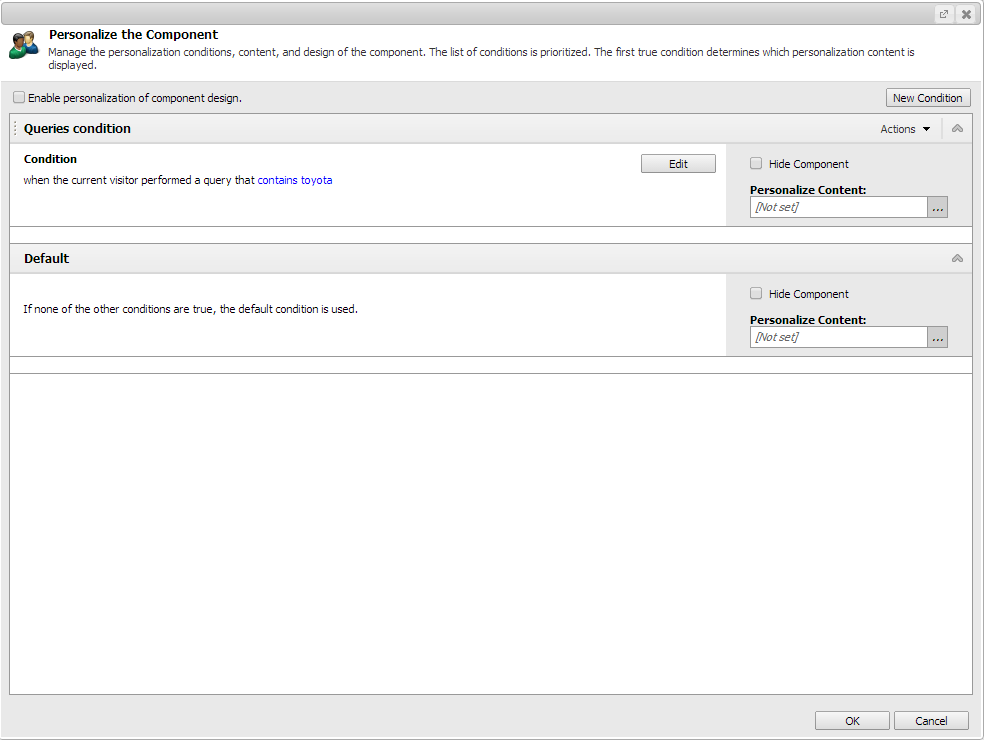This screenshot has width=984, height=740.
Task: Enable personalization of component design
Action: [x=19, y=97]
